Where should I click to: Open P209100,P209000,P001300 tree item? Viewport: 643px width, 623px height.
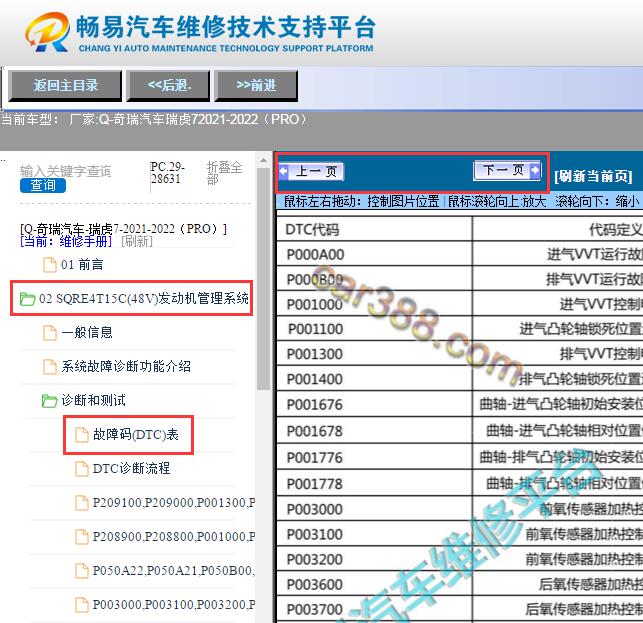tap(174, 502)
